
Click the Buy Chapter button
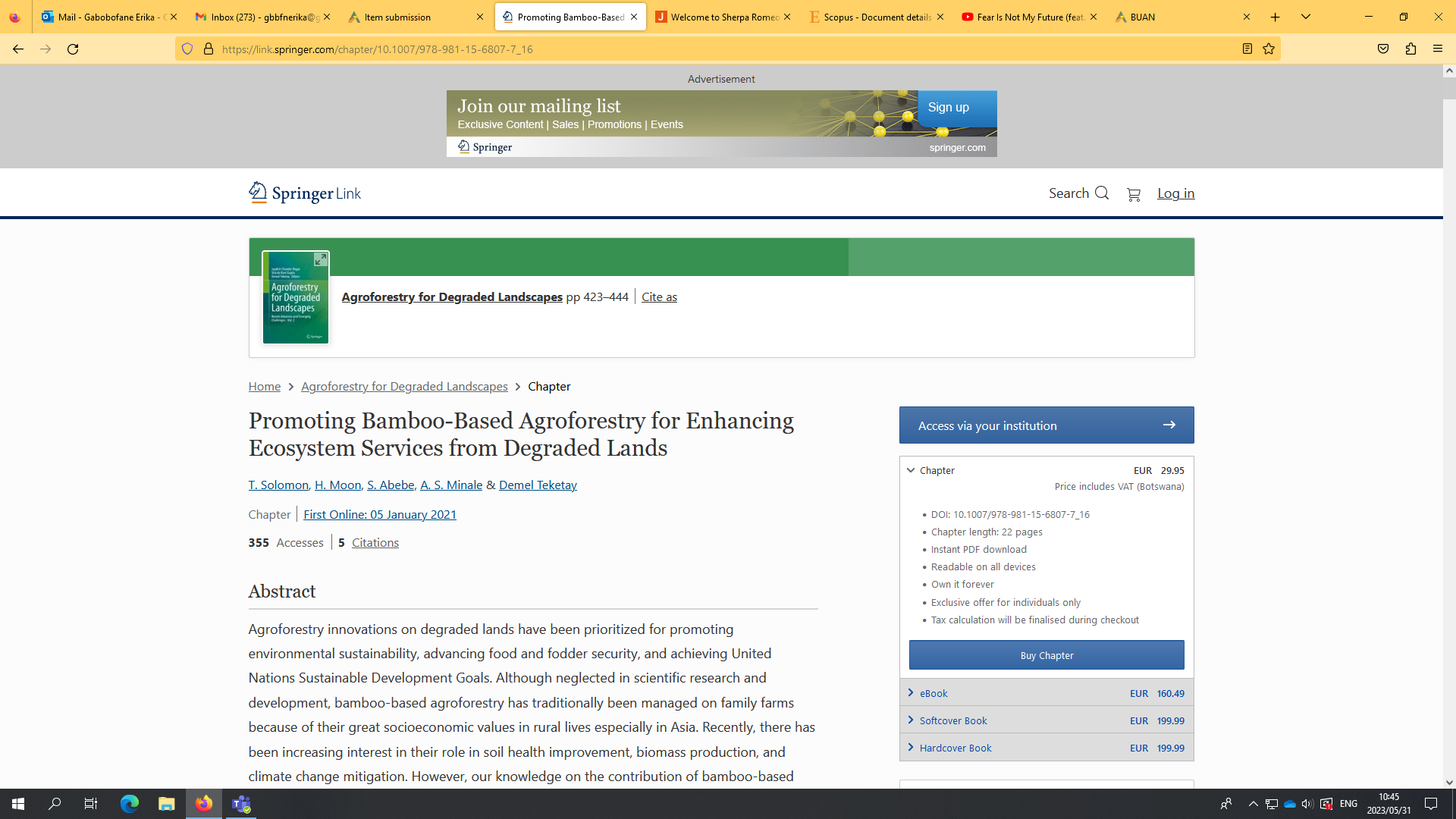click(x=1046, y=655)
